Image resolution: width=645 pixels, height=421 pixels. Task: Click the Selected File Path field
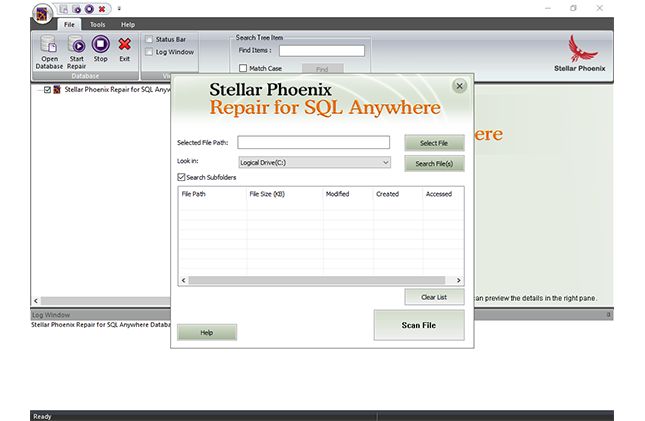(x=313, y=142)
